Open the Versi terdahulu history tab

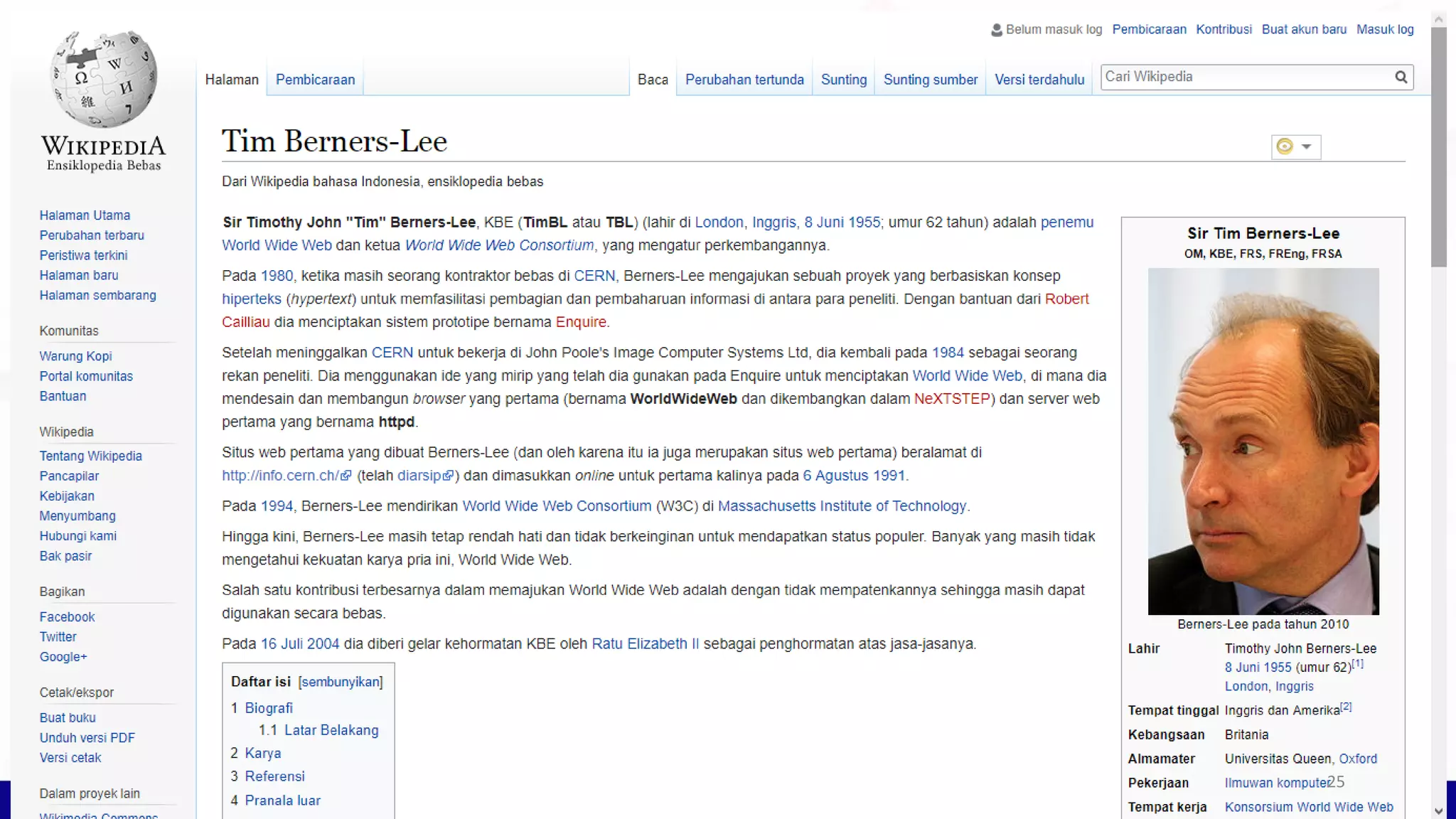point(1039,80)
